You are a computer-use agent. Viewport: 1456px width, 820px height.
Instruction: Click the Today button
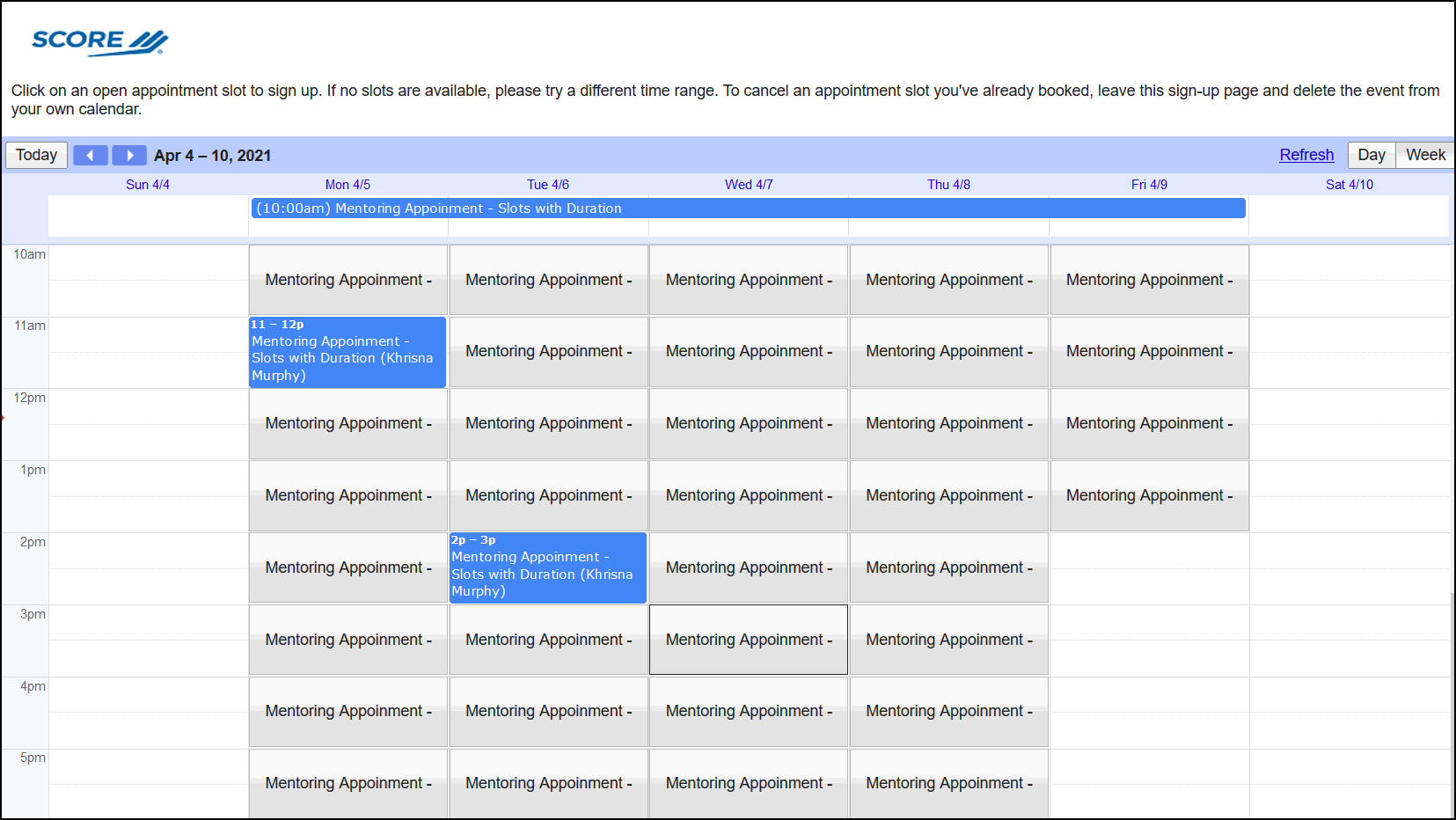pos(35,155)
